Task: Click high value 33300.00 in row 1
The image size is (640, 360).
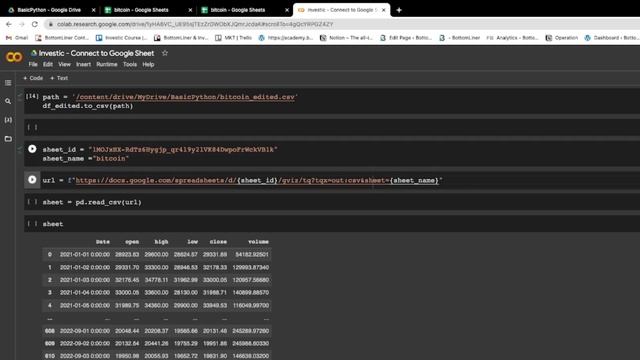Action: tap(156, 267)
